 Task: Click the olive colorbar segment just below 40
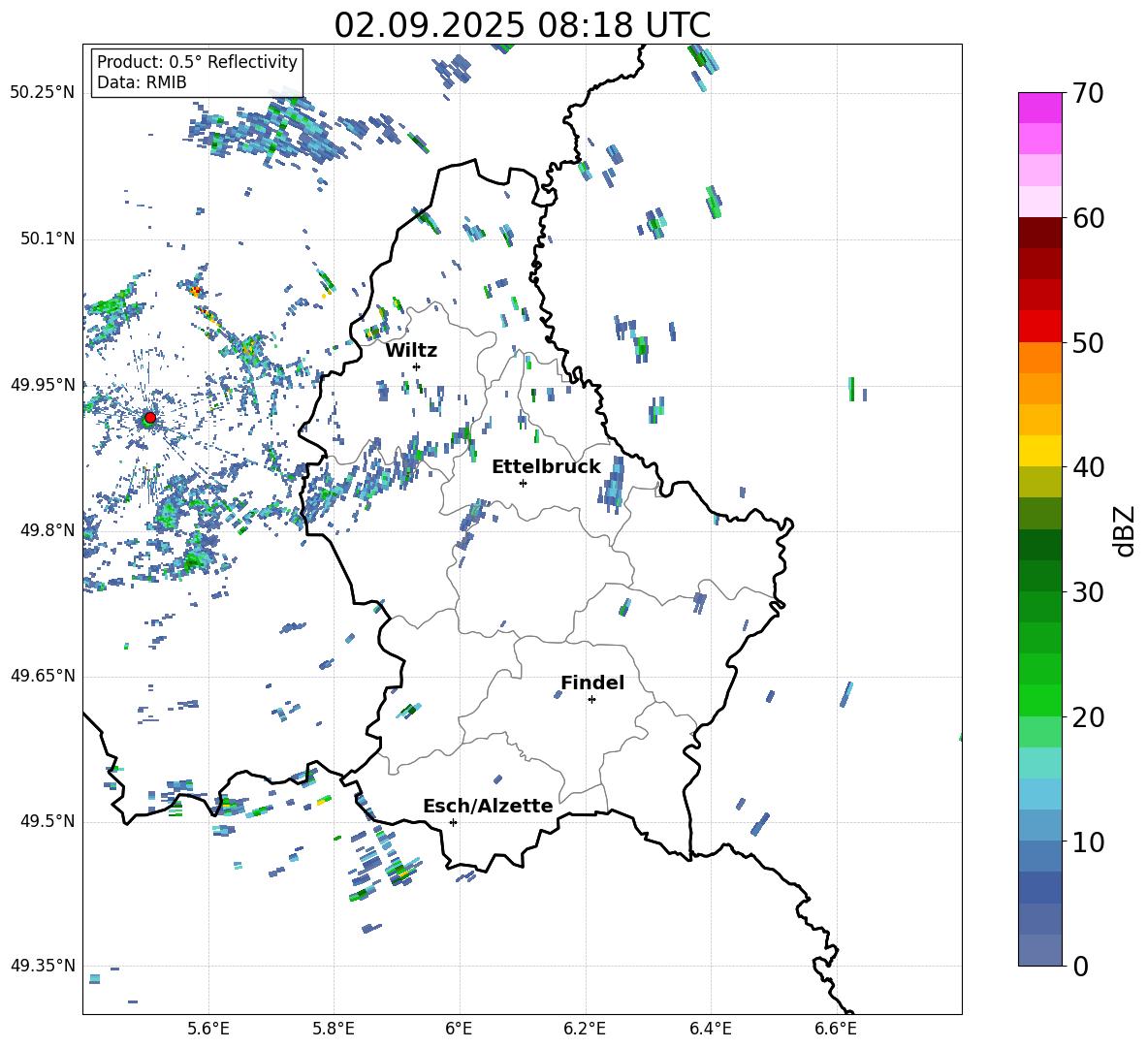[x=1040, y=482]
